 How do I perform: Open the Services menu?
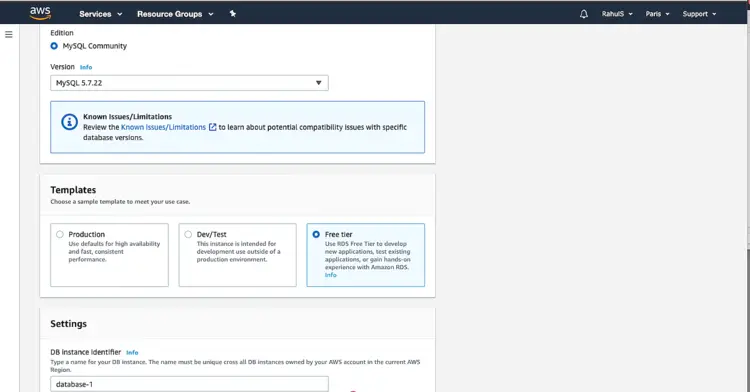pos(100,14)
